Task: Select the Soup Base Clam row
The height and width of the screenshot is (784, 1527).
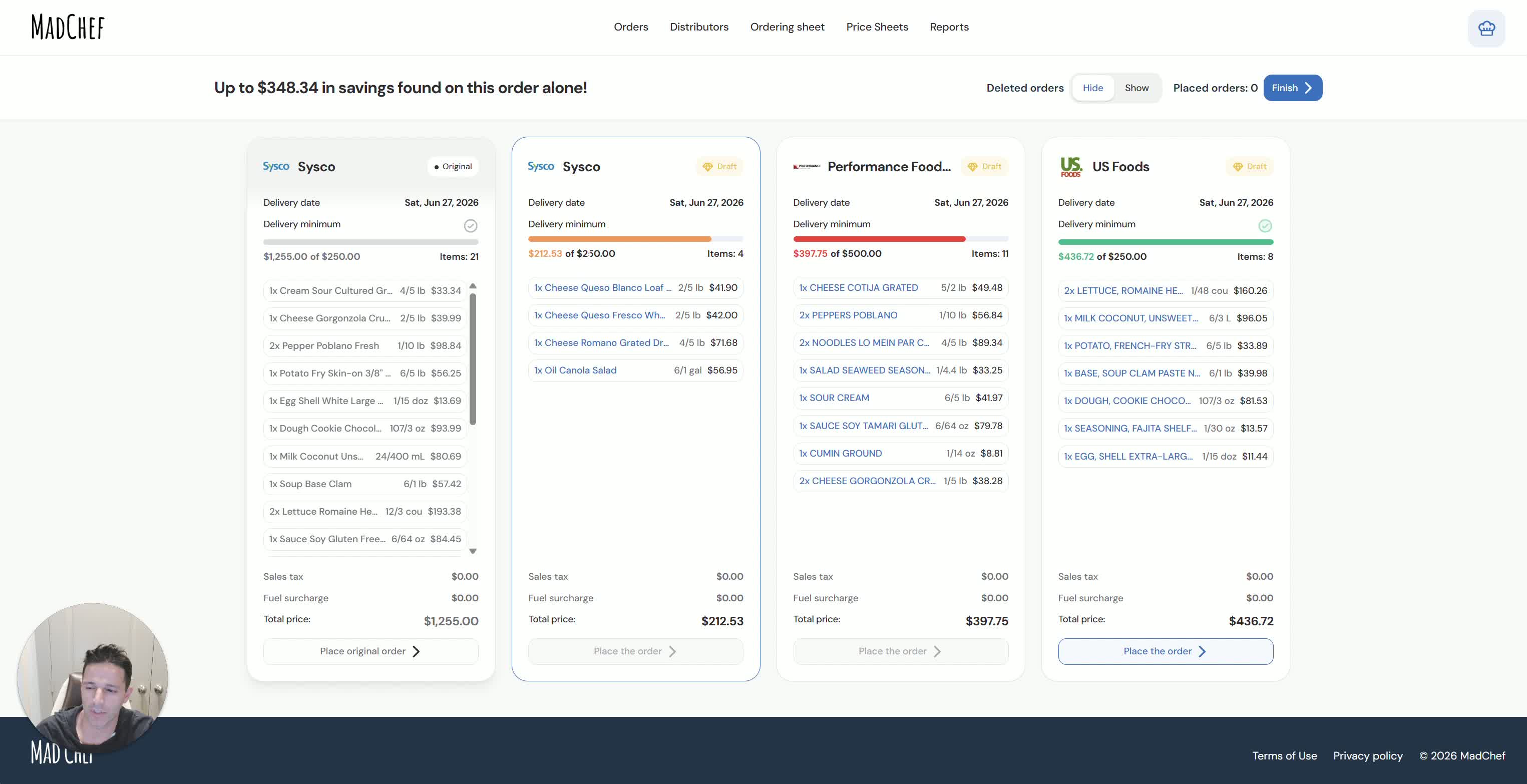Action: pos(365,484)
